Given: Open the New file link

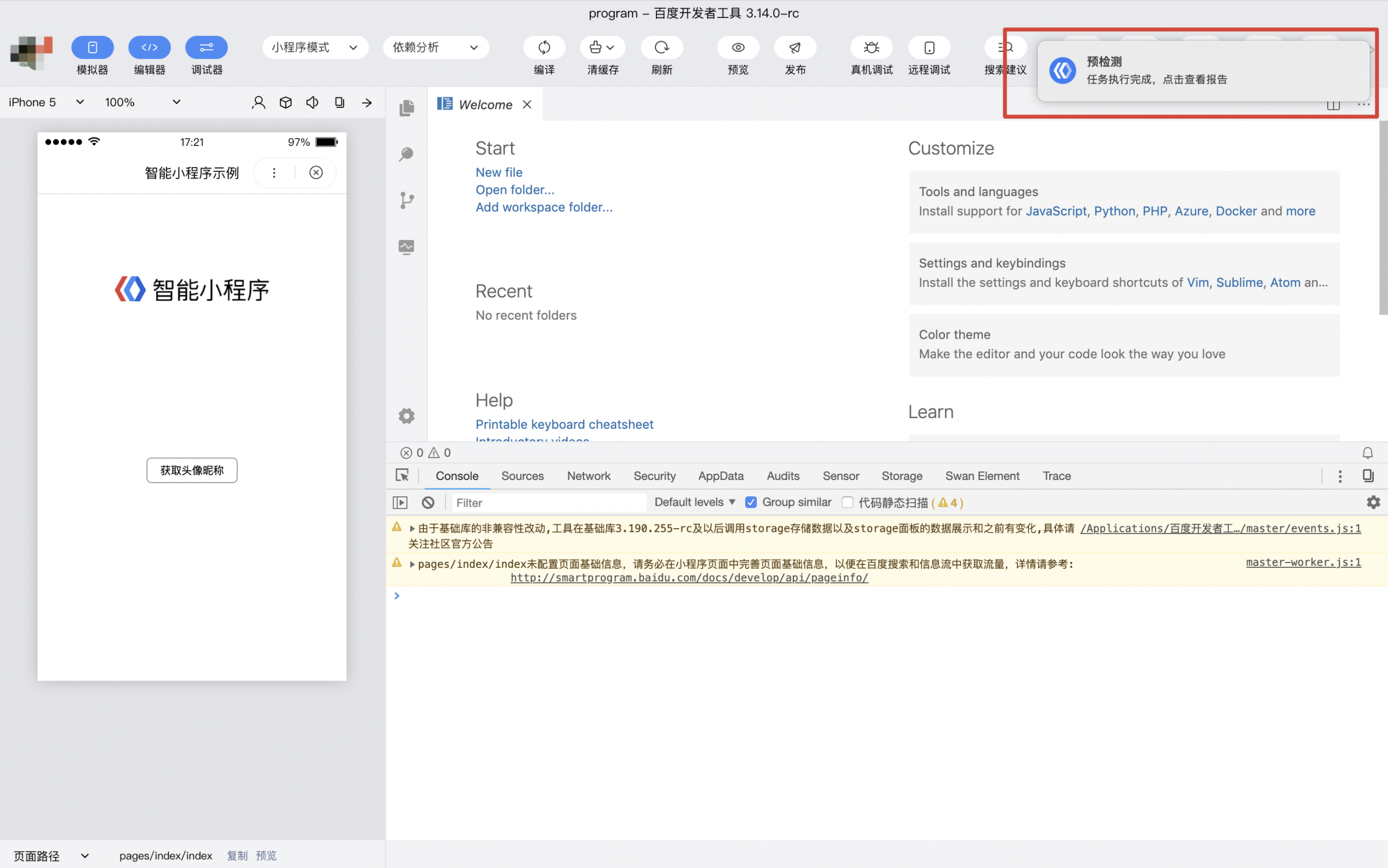Looking at the screenshot, I should tap(499, 172).
